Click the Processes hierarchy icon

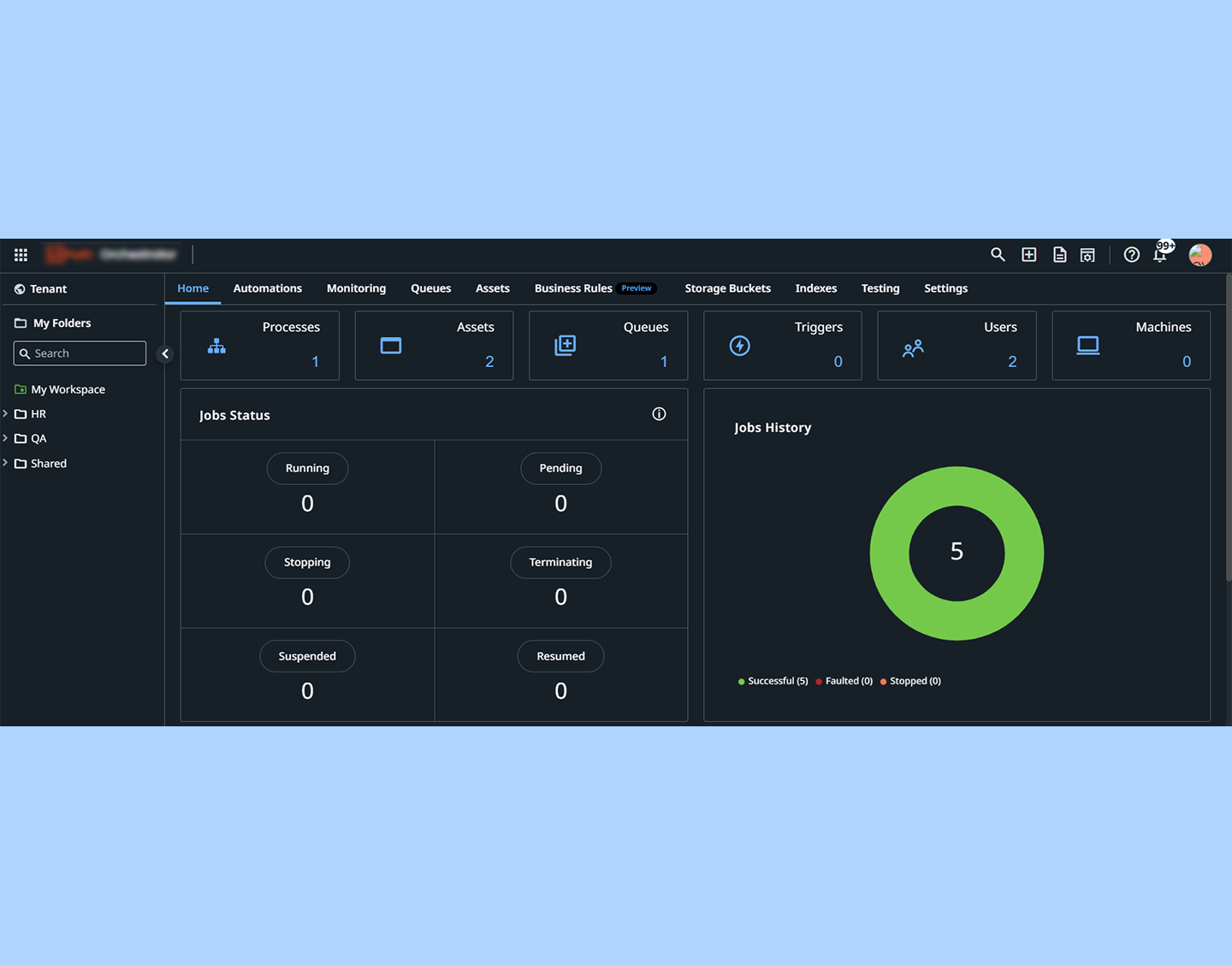click(216, 346)
